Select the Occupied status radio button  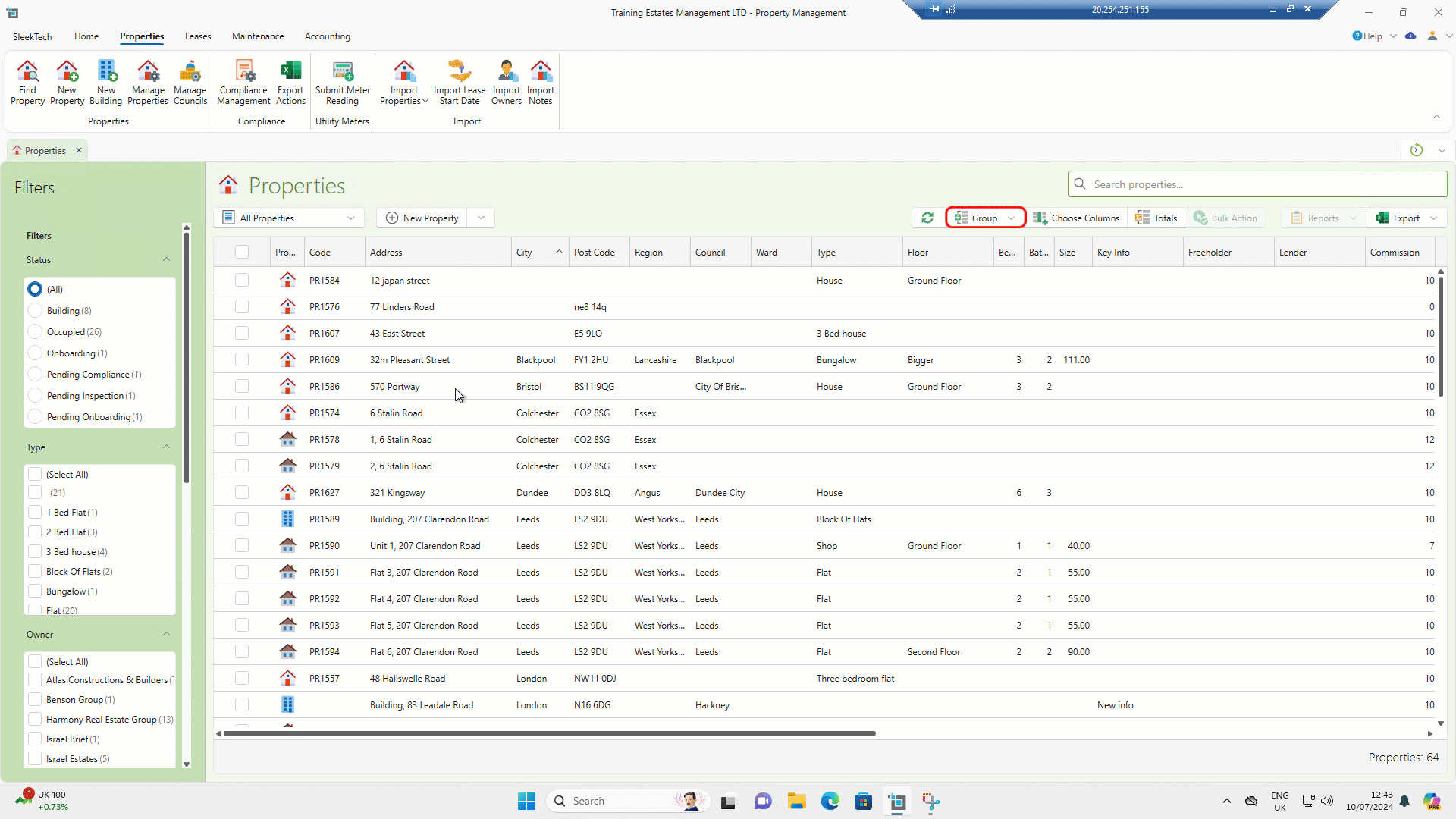coord(35,332)
